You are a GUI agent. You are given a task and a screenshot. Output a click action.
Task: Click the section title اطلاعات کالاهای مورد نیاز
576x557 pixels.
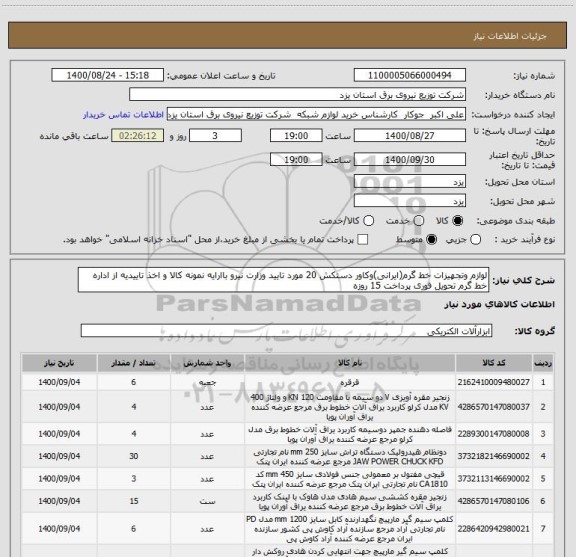pyautogui.click(x=500, y=305)
